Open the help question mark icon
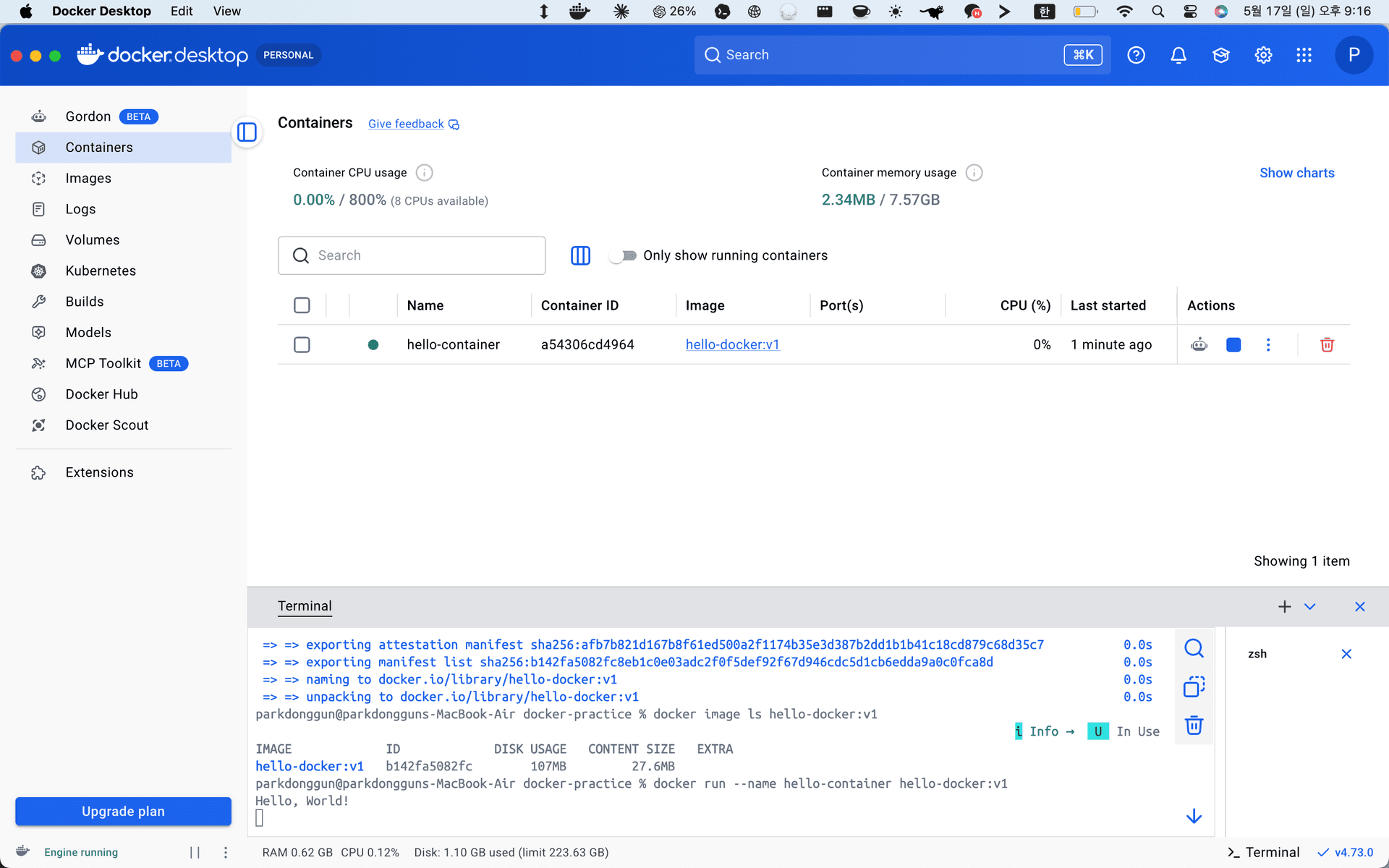Screen dimensions: 1389x868 [x=1136, y=55]
